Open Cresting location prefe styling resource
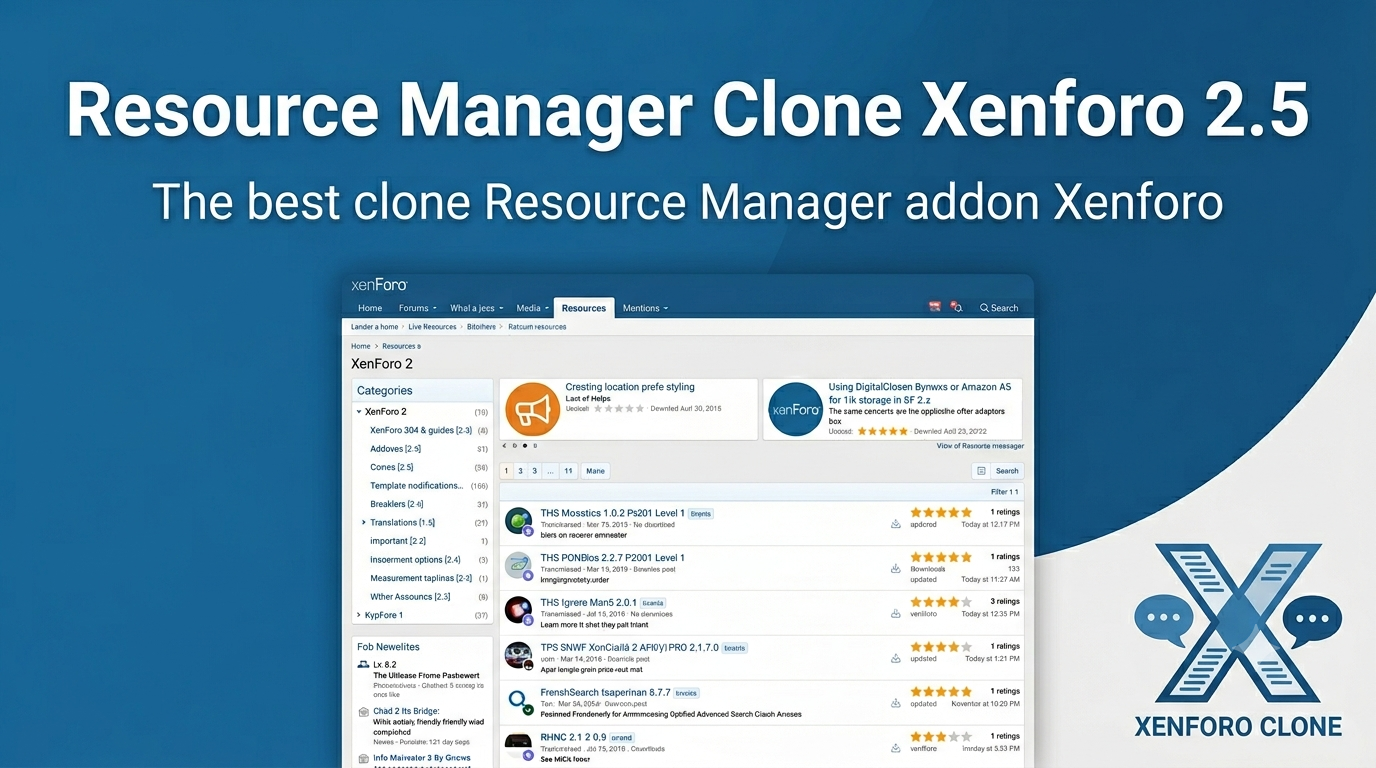Screen dimensions: 1376x768 [630, 387]
